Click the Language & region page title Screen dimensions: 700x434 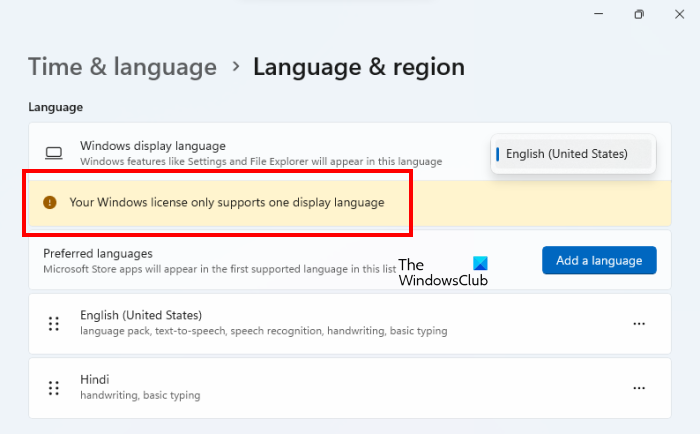click(x=359, y=67)
